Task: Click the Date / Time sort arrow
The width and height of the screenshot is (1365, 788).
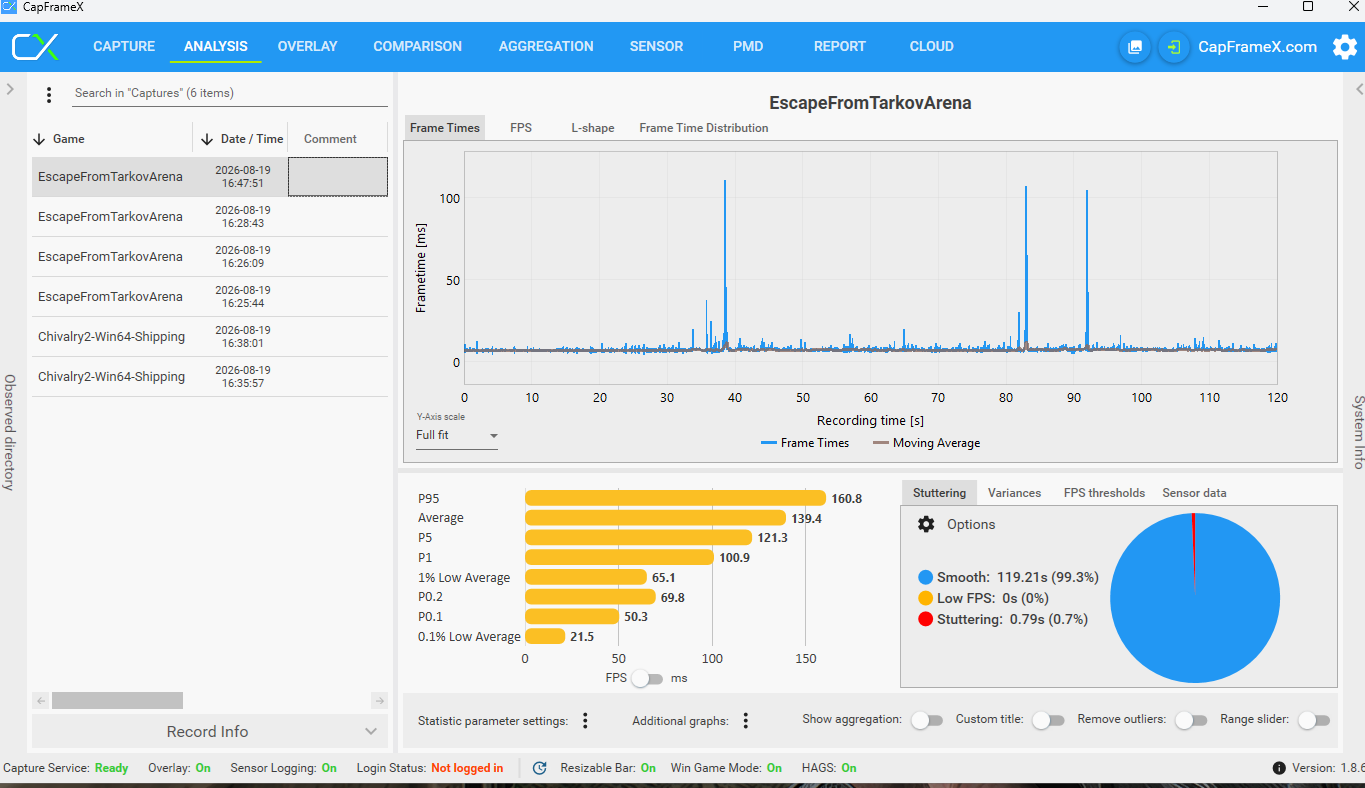Action: 208,139
